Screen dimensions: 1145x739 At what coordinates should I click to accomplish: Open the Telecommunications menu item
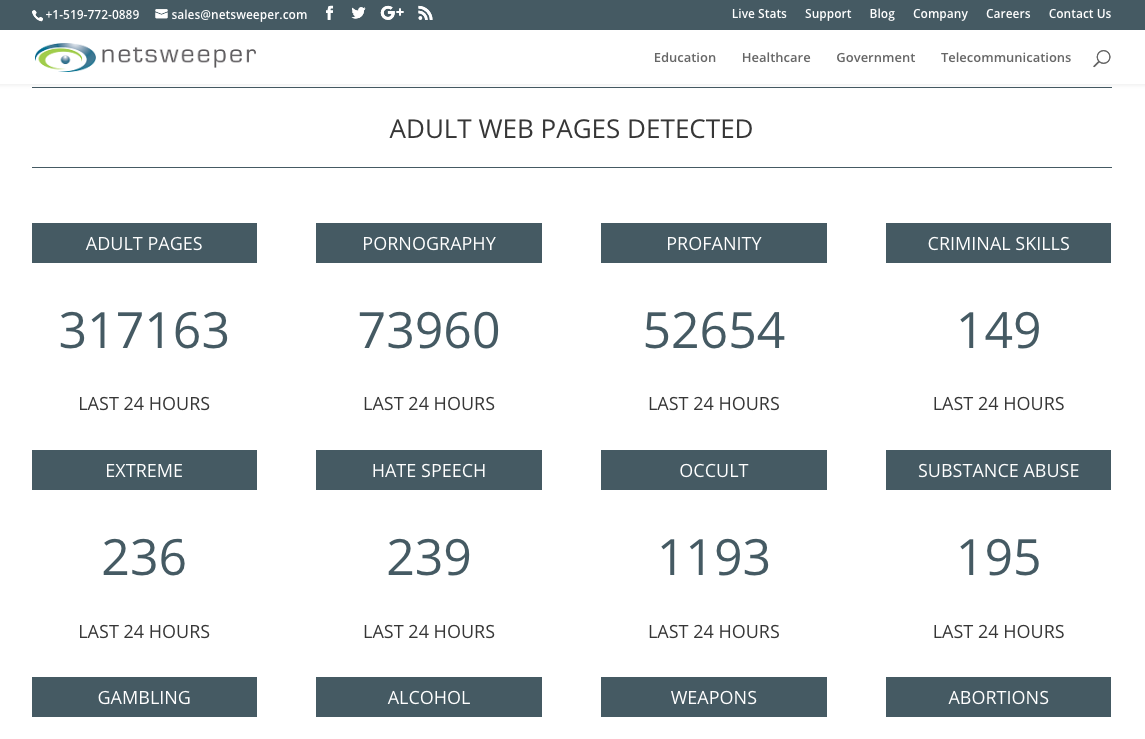pyautogui.click(x=1005, y=58)
